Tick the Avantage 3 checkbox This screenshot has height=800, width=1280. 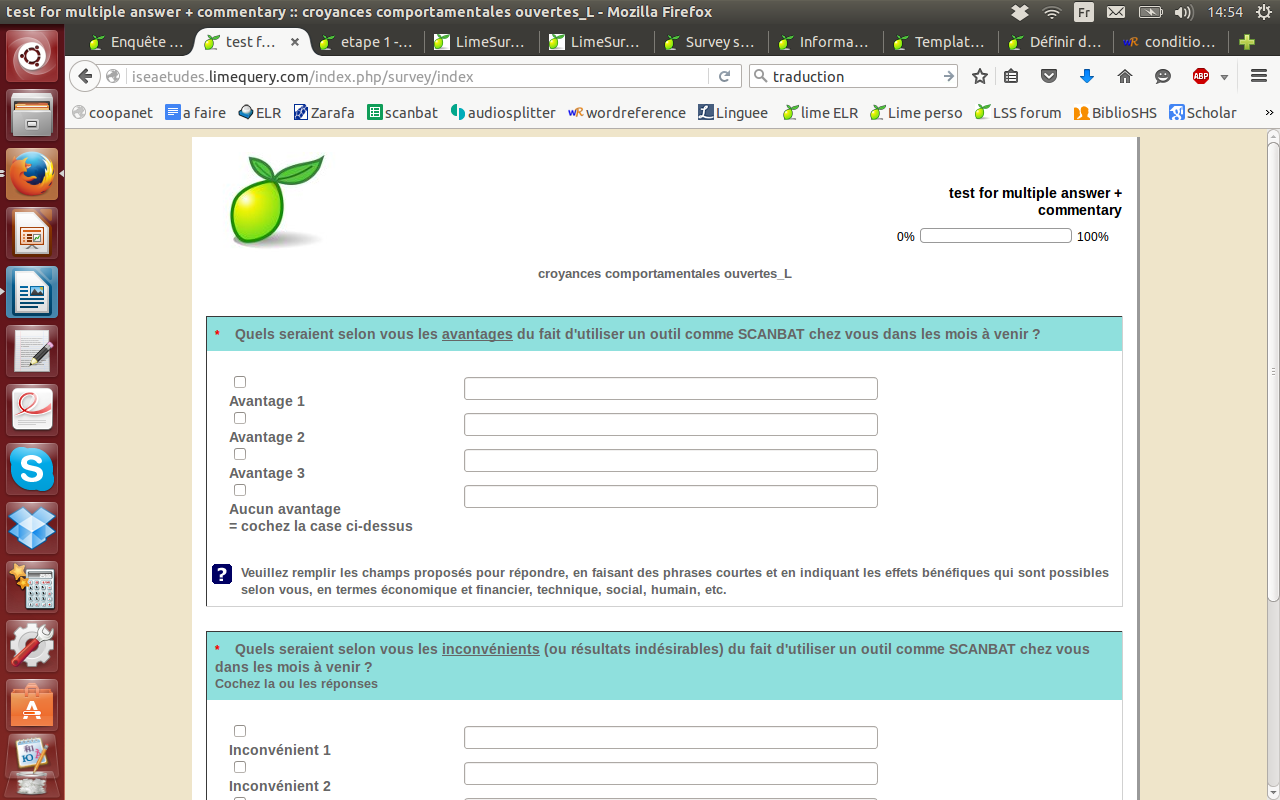pos(240,454)
